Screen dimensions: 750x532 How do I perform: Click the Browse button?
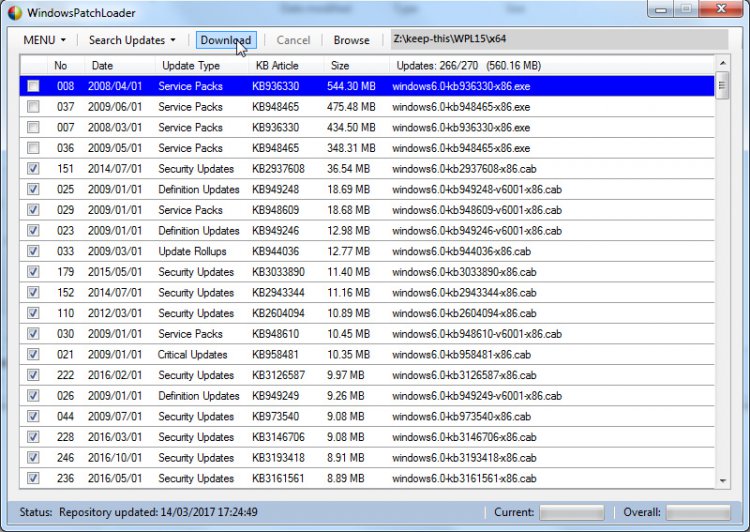pyautogui.click(x=352, y=40)
